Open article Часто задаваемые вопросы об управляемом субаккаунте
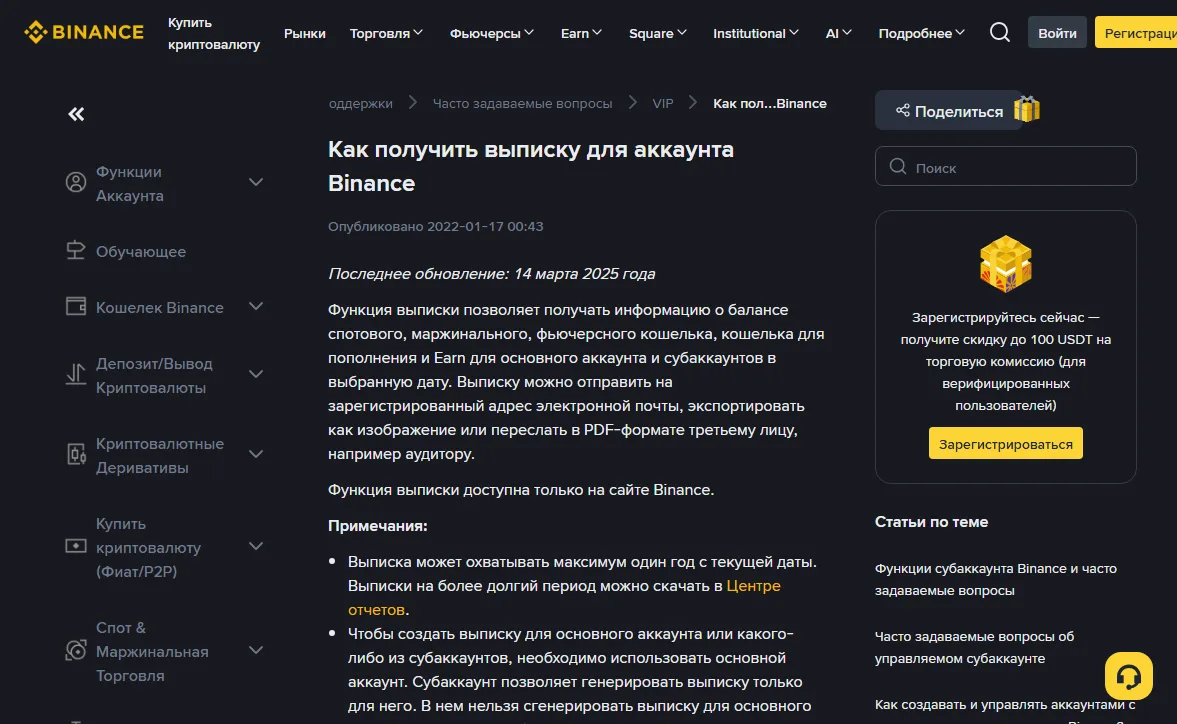The image size is (1177, 724). click(x=974, y=647)
